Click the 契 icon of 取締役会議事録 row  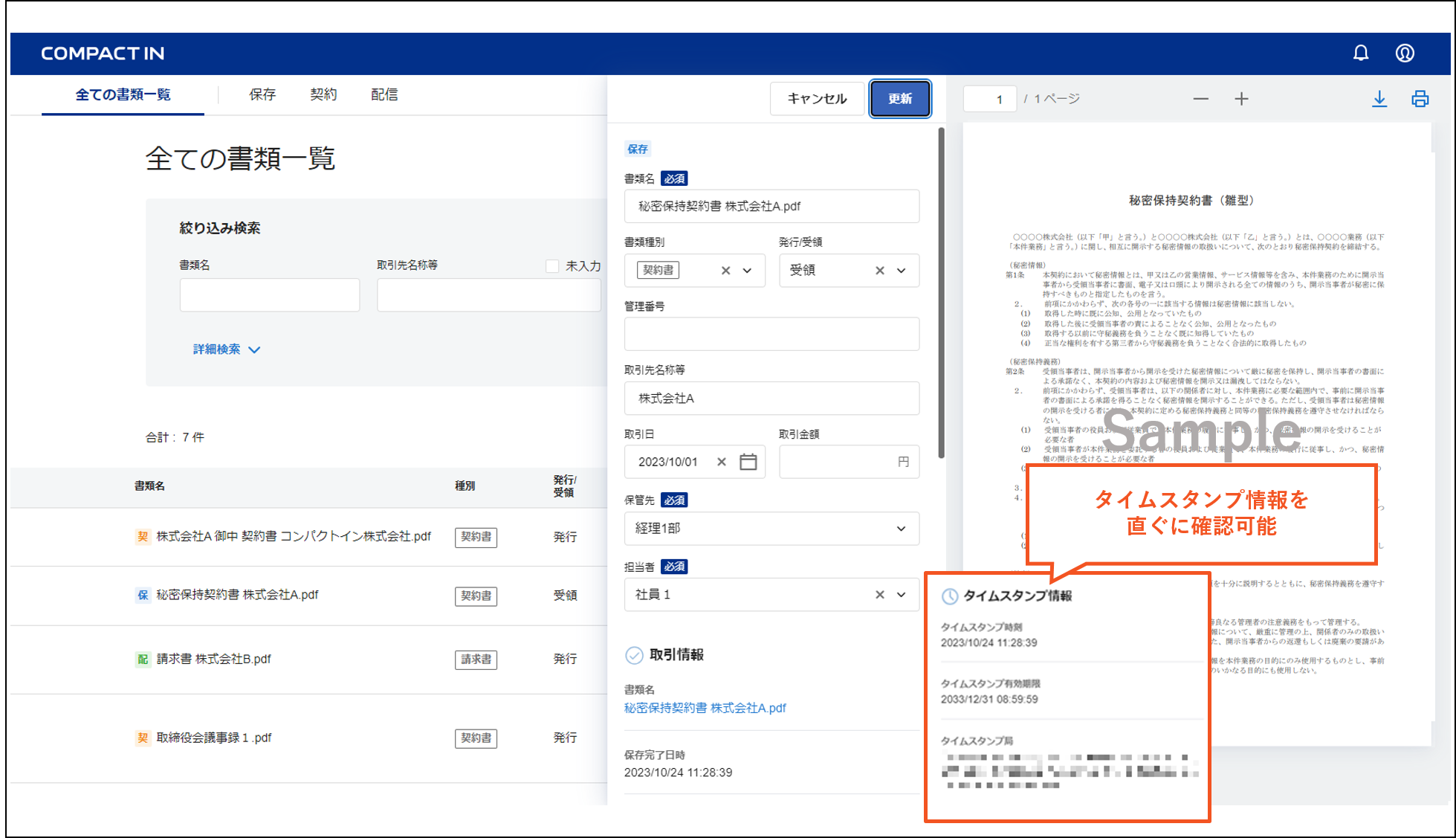point(143,738)
